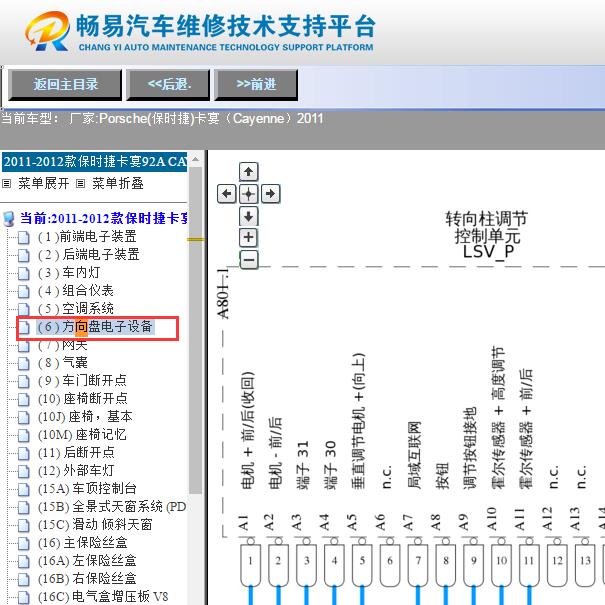Image resolution: width=605 pixels, height=605 pixels.
Task: Click the 2011-2012款保时捷卡宴92A header bar
Action: (x=95, y=162)
